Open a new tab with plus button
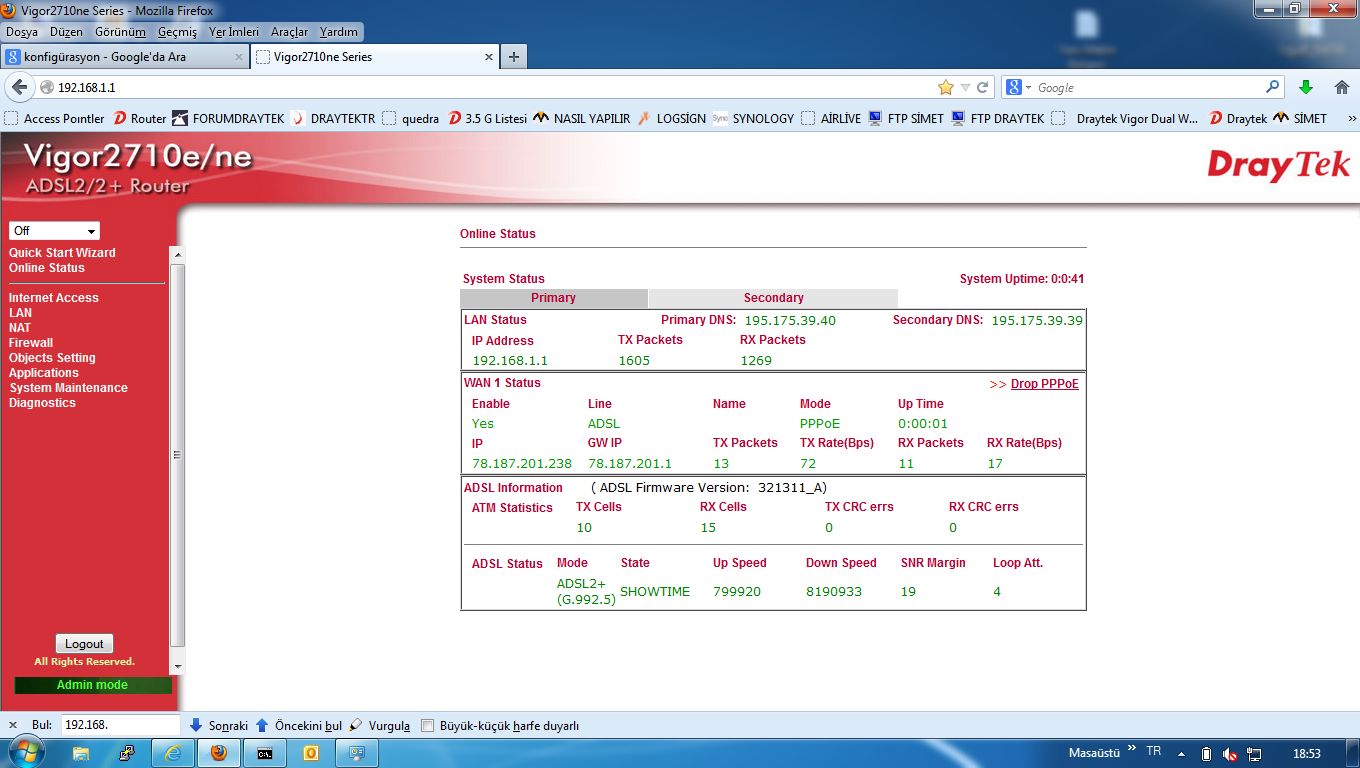This screenshot has width=1360, height=768. (x=513, y=57)
